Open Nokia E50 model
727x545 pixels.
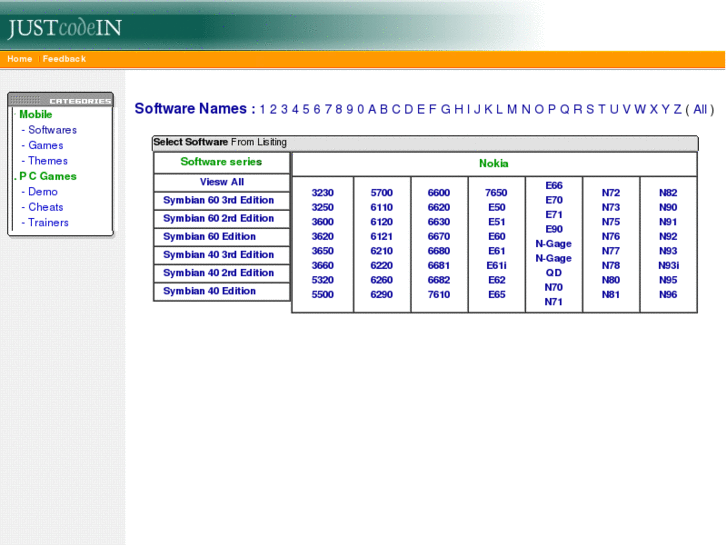[496, 207]
